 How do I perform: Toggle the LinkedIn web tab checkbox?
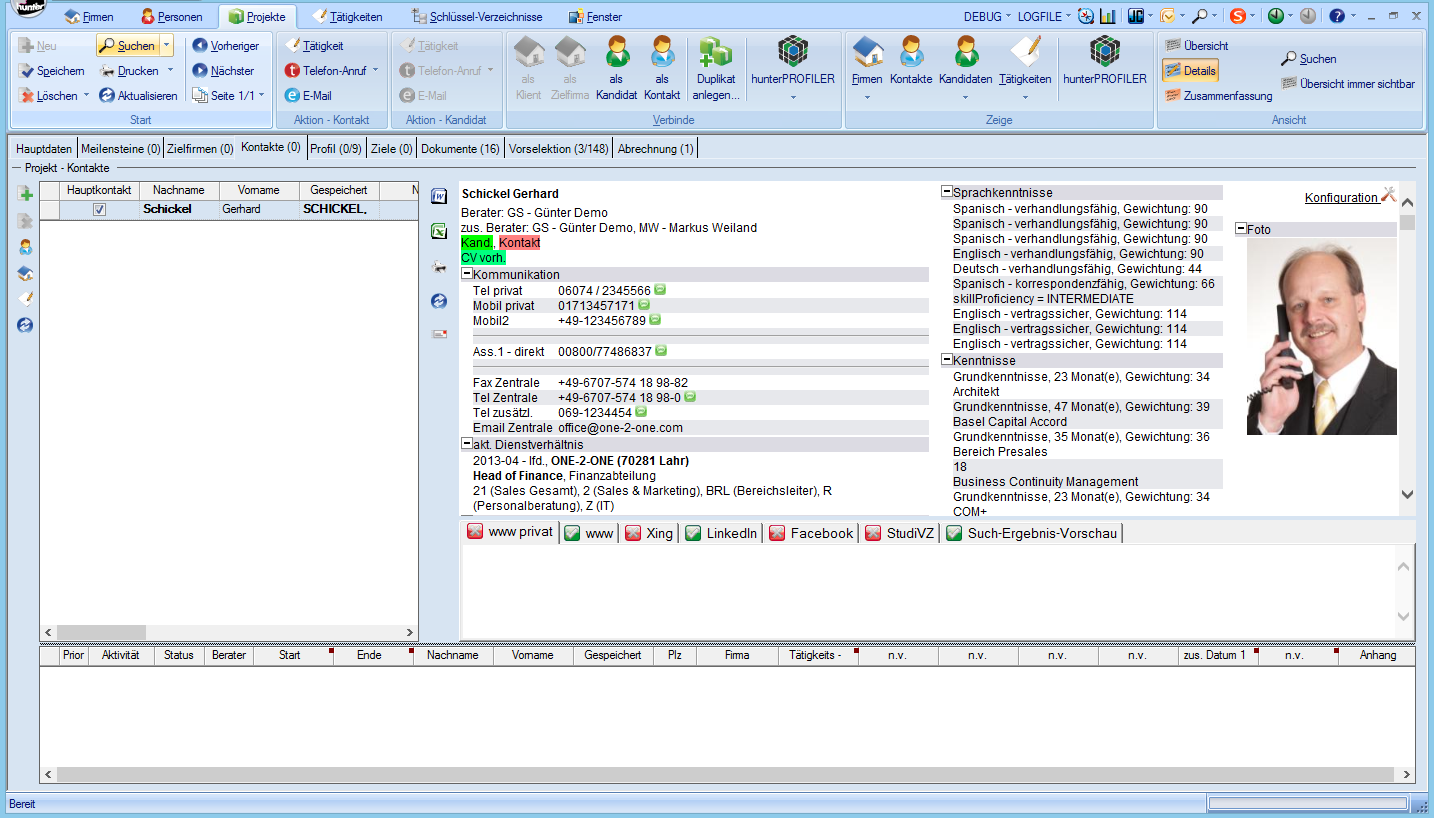693,534
